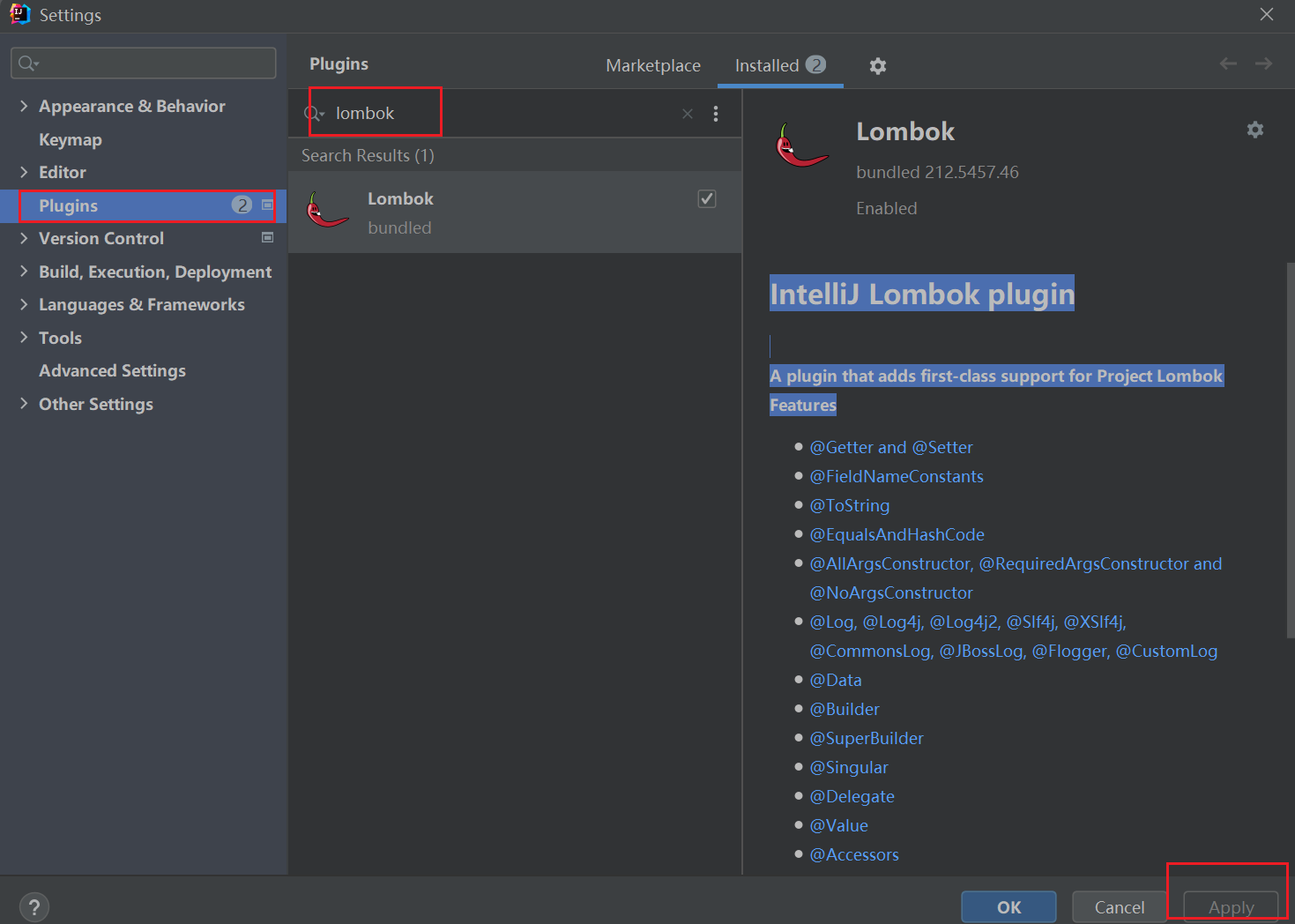Screen dimensions: 1295x924
Task: Click the project-level icon beside Plugins
Action: tap(267, 205)
